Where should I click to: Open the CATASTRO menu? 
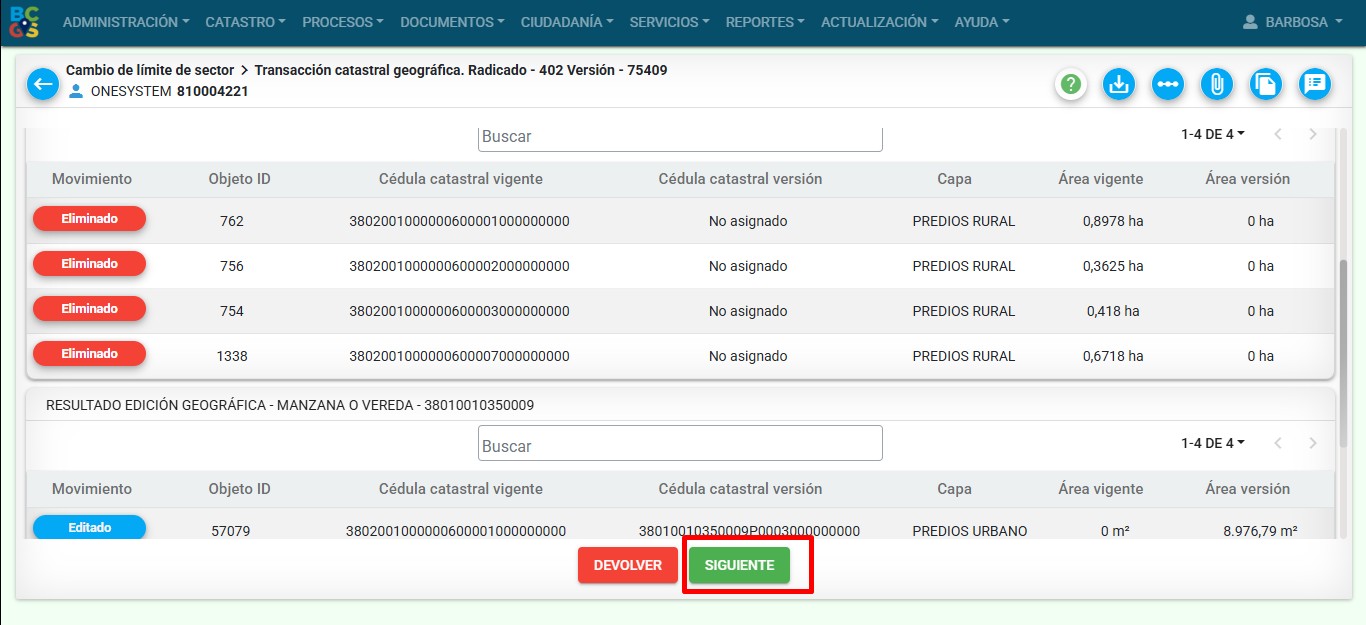tap(245, 22)
